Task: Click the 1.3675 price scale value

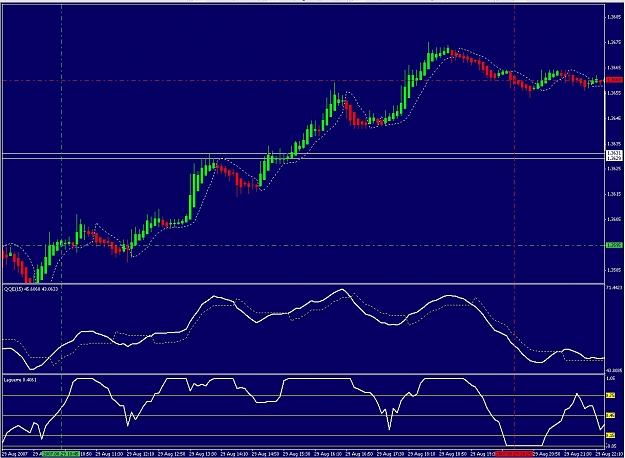Action: 614,42
